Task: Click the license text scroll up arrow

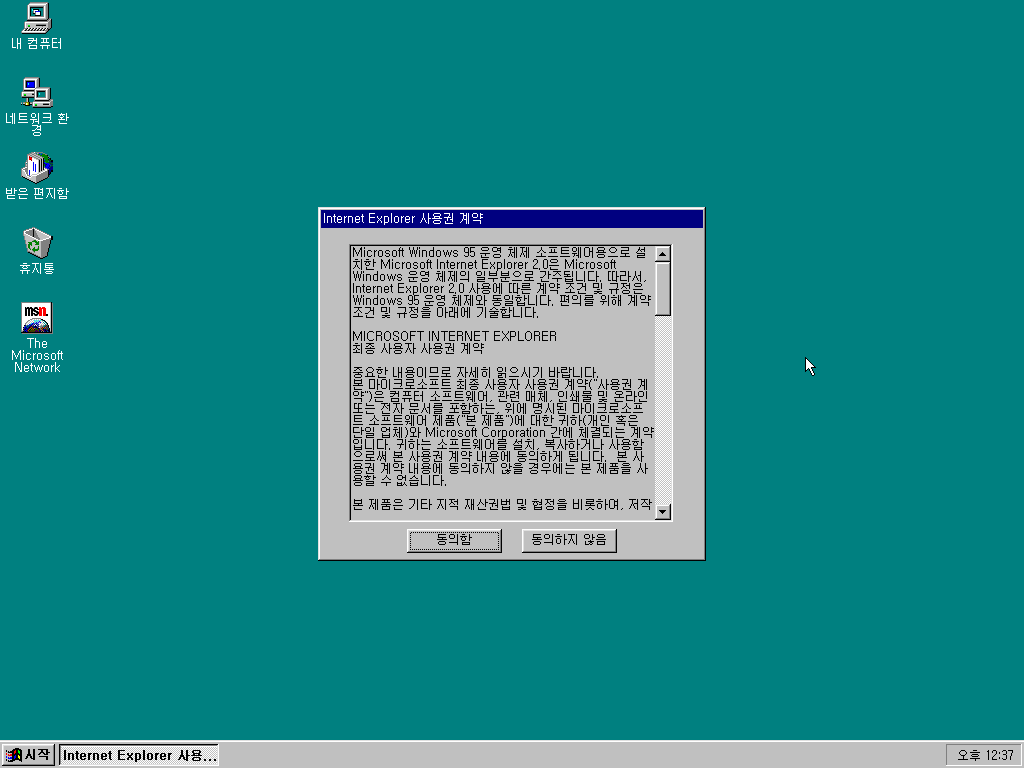Action: tap(663, 254)
